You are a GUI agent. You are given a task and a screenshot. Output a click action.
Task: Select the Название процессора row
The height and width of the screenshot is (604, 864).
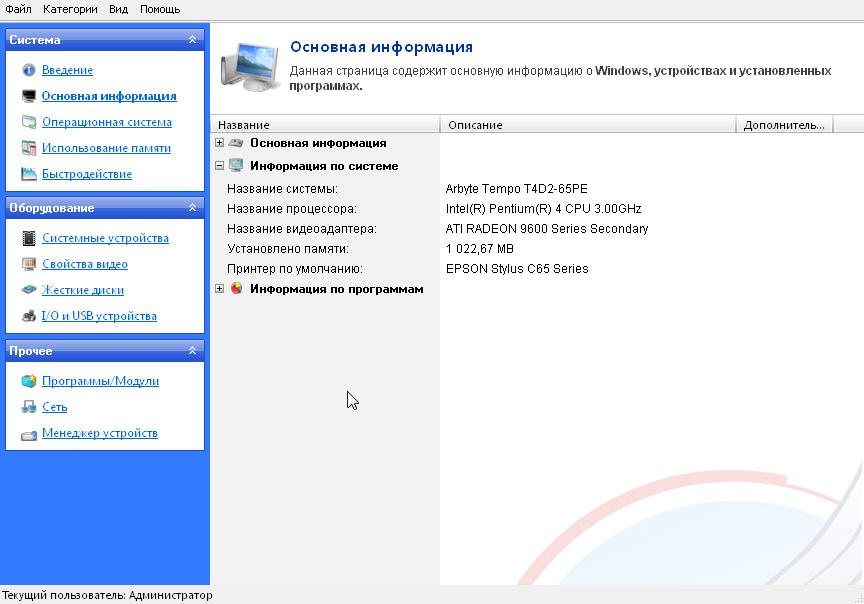coord(537,209)
